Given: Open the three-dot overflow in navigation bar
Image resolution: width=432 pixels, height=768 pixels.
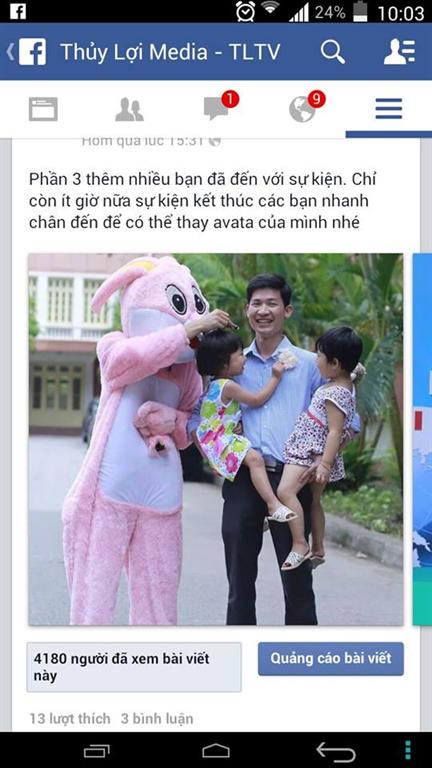Looking at the screenshot, I should 408,750.
